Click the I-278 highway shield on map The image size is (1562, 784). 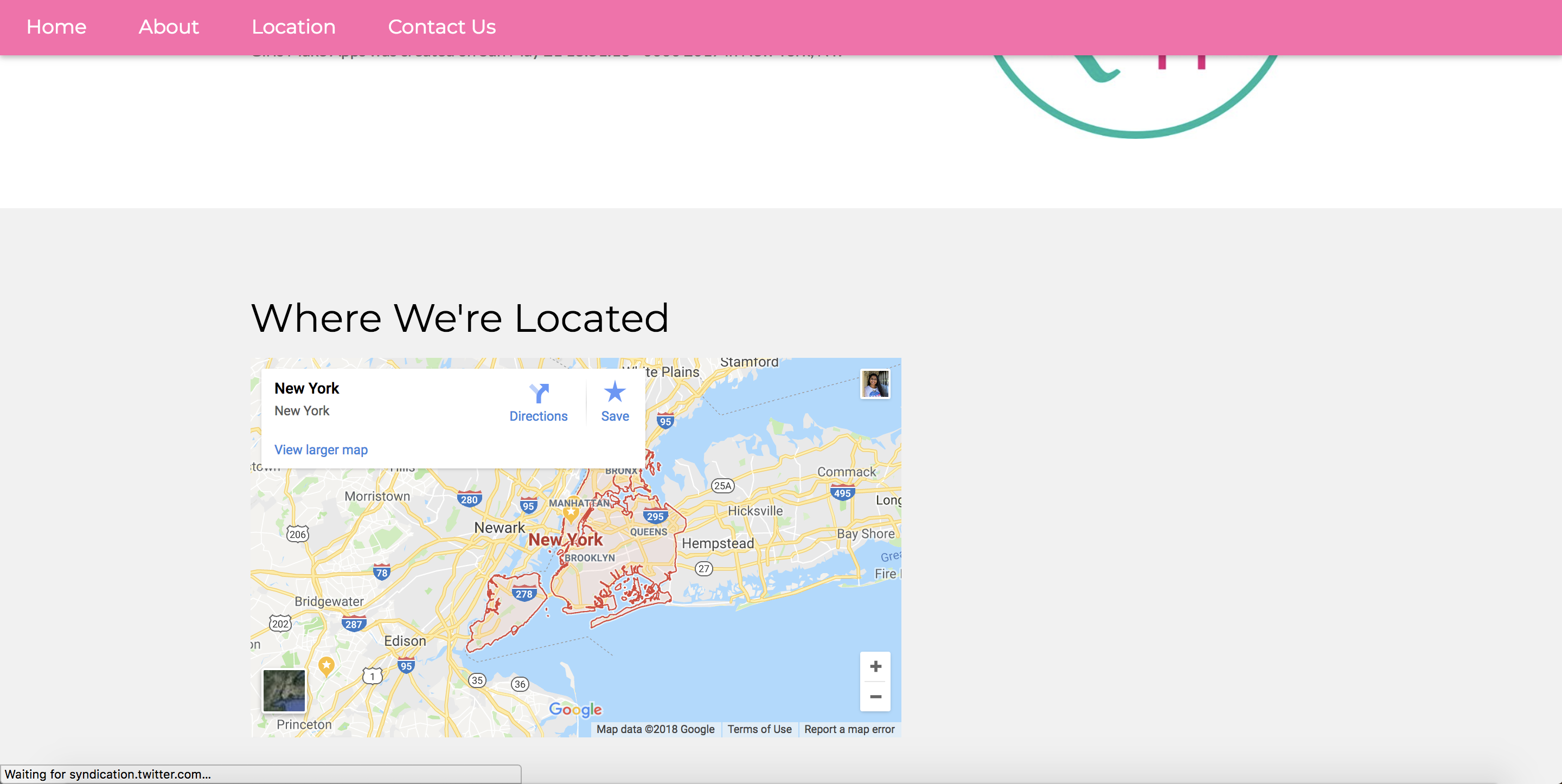[523, 594]
